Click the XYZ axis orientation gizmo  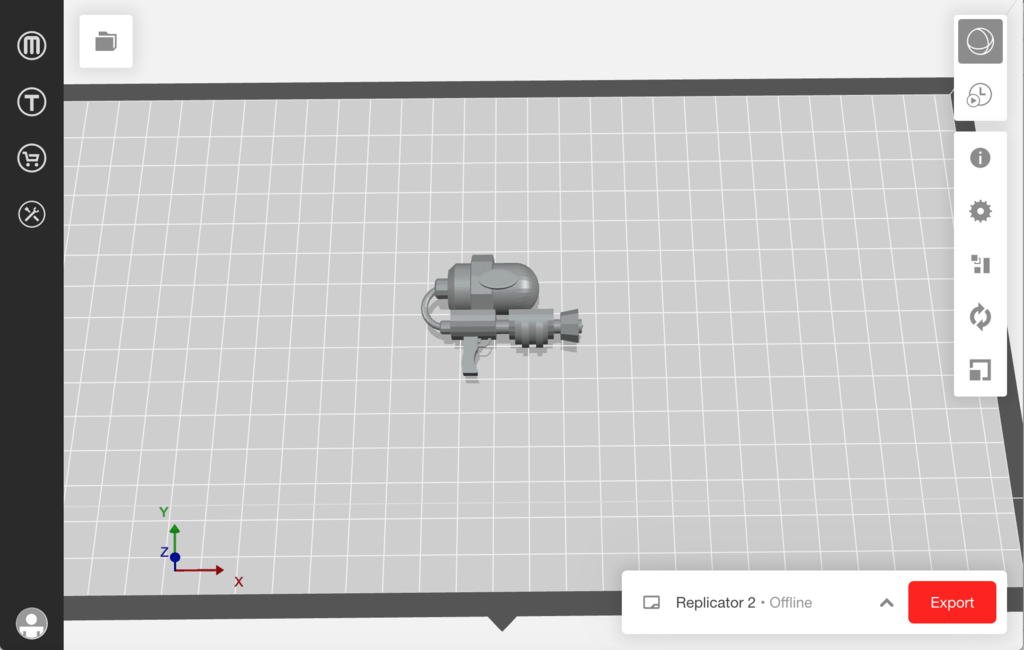point(199,549)
